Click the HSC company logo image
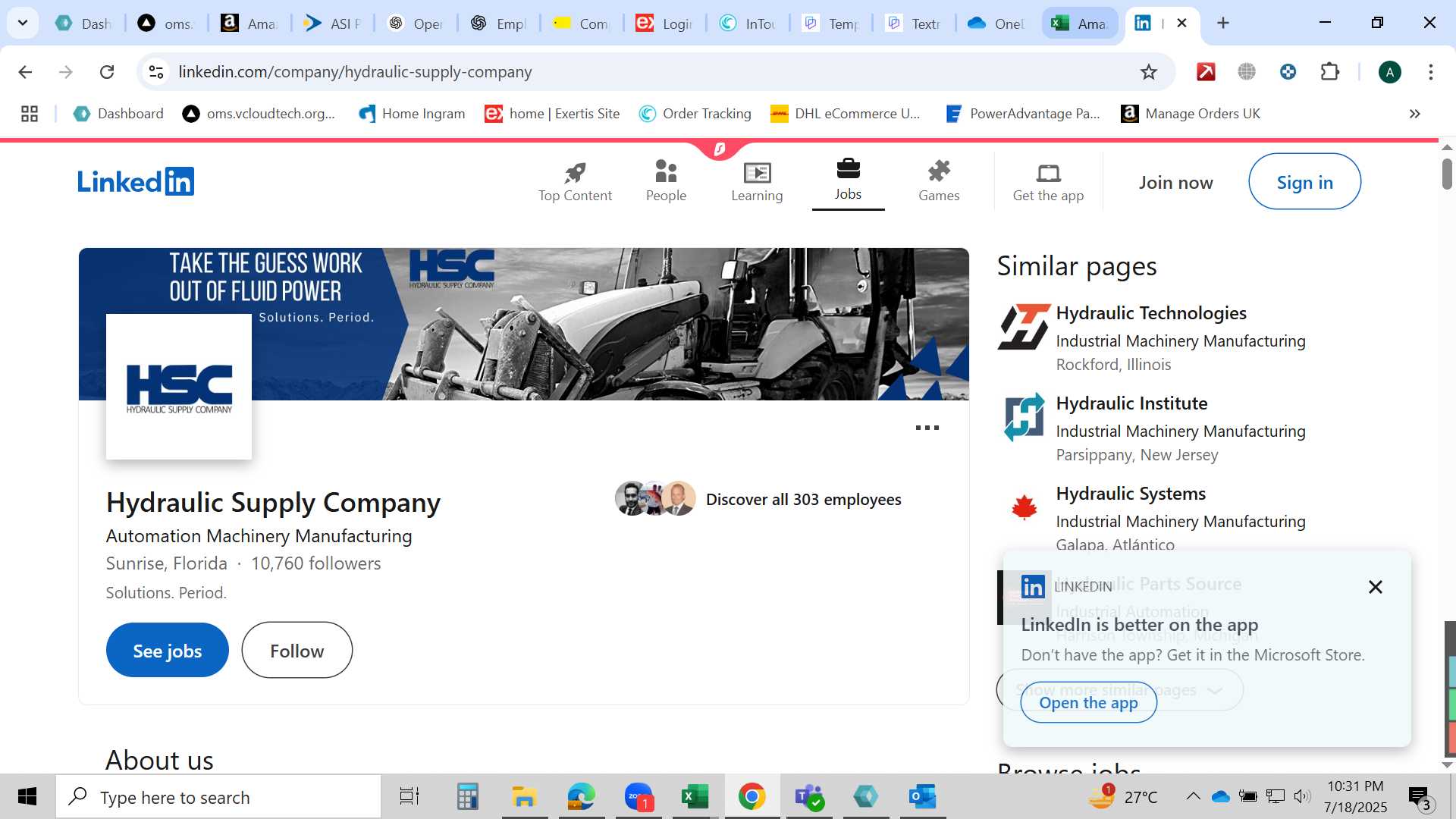This screenshot has height=819, width=1456. tap(179, 387)
